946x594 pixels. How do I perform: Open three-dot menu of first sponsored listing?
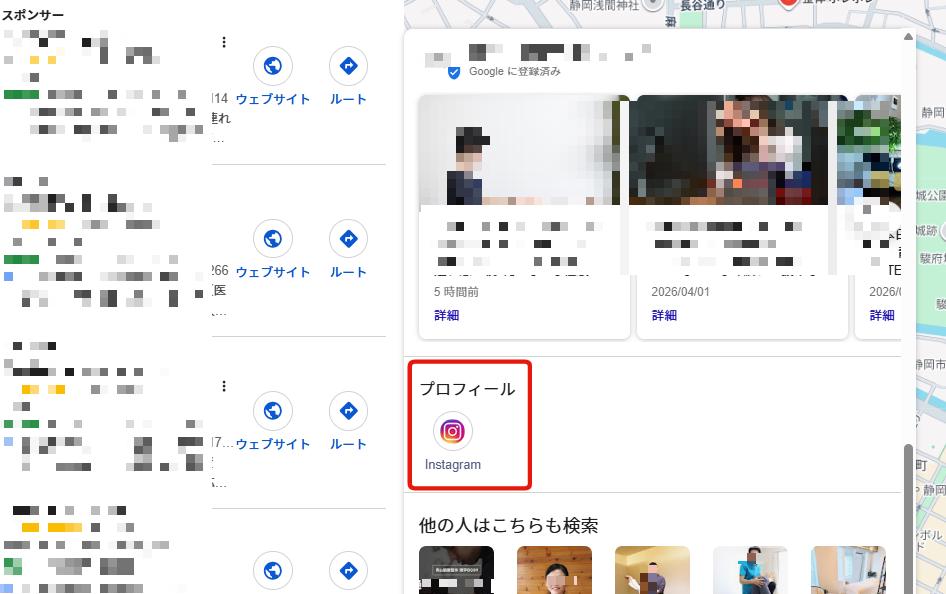pyautogui.click(x=224, y=42)
